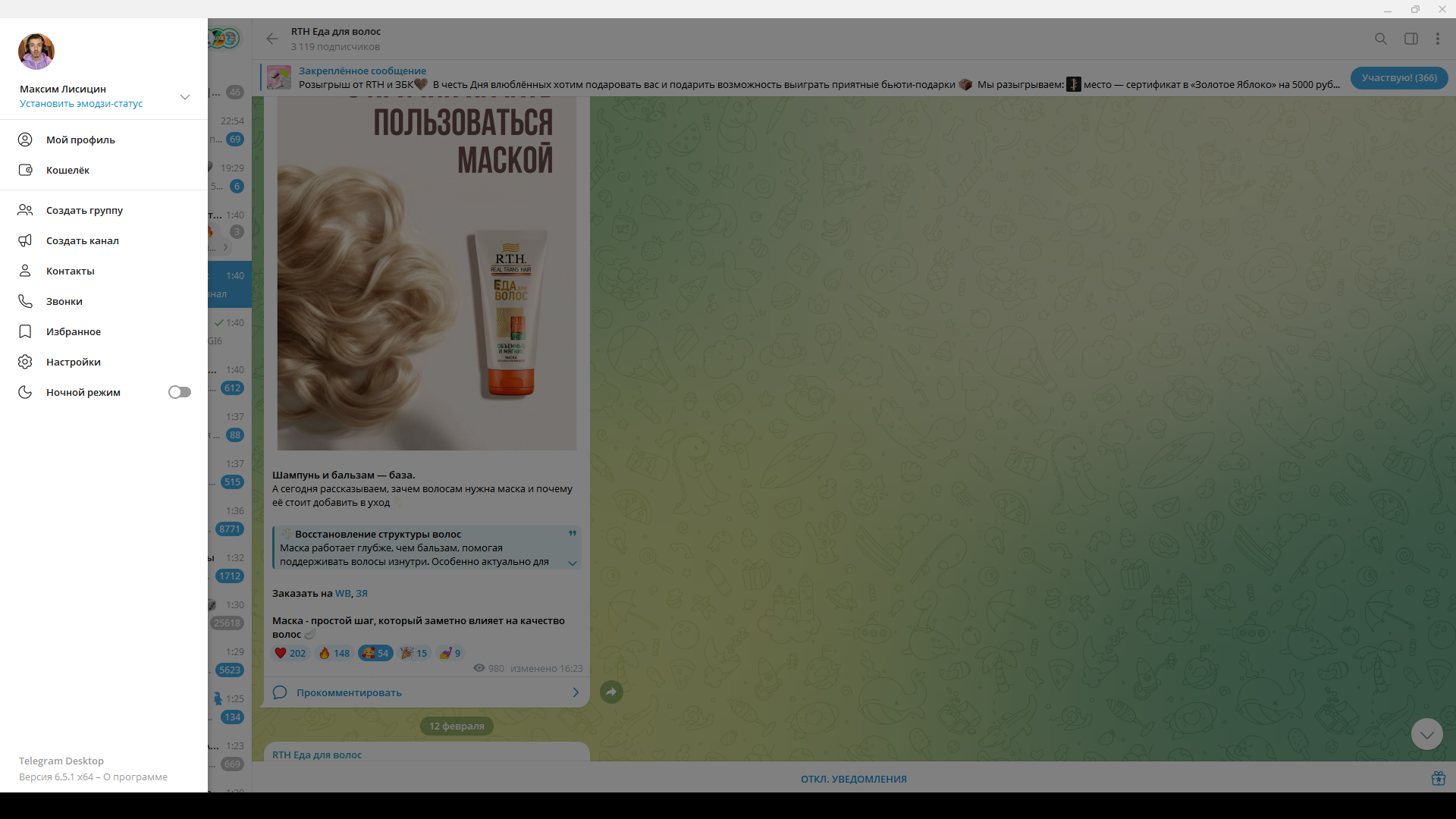Open the three-dot chat options menu

click(x=1438, y=39)
